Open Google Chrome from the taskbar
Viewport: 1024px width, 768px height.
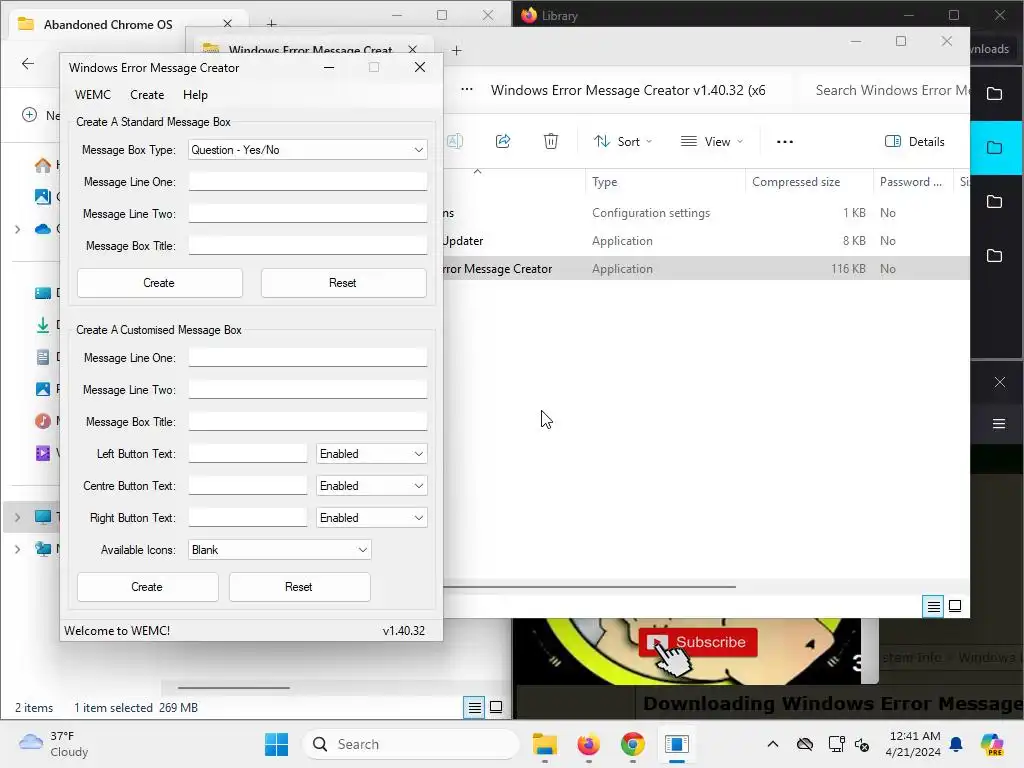click(633, 744)
